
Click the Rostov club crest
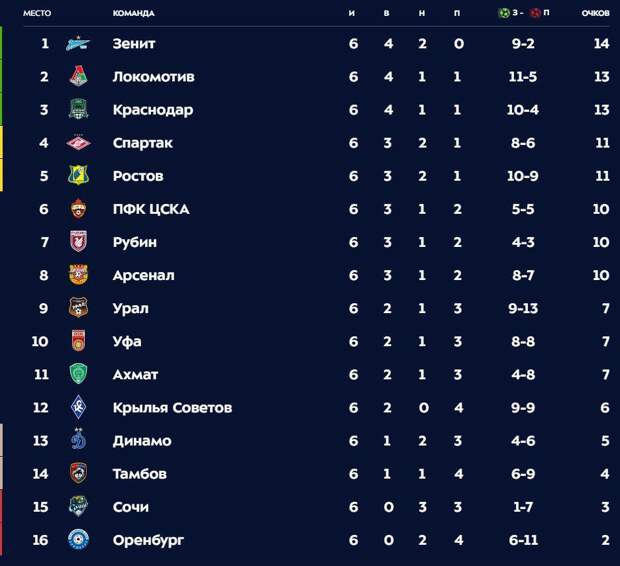point(78,176)
